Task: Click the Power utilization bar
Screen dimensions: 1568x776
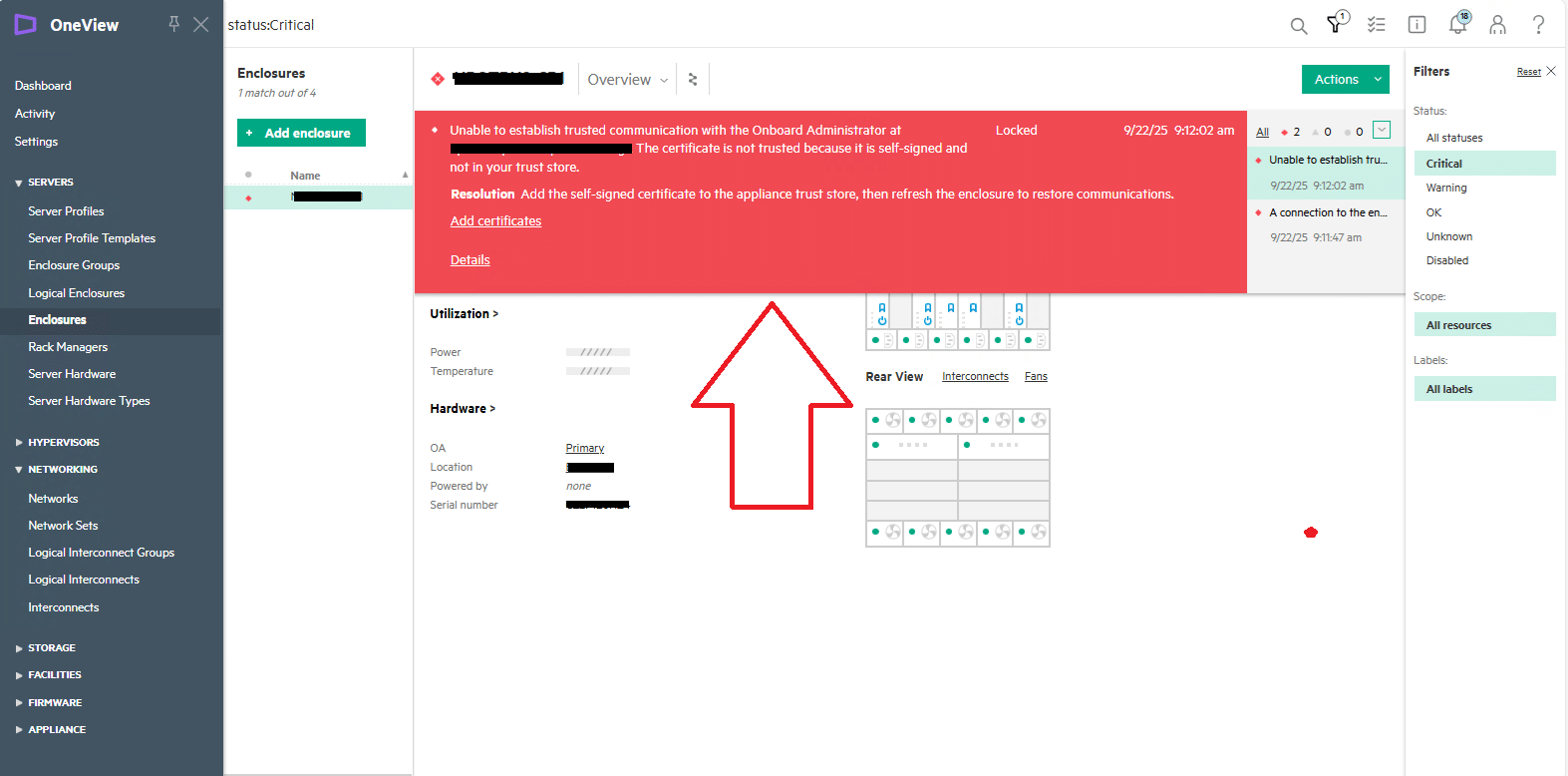Action: click(597, 352)
